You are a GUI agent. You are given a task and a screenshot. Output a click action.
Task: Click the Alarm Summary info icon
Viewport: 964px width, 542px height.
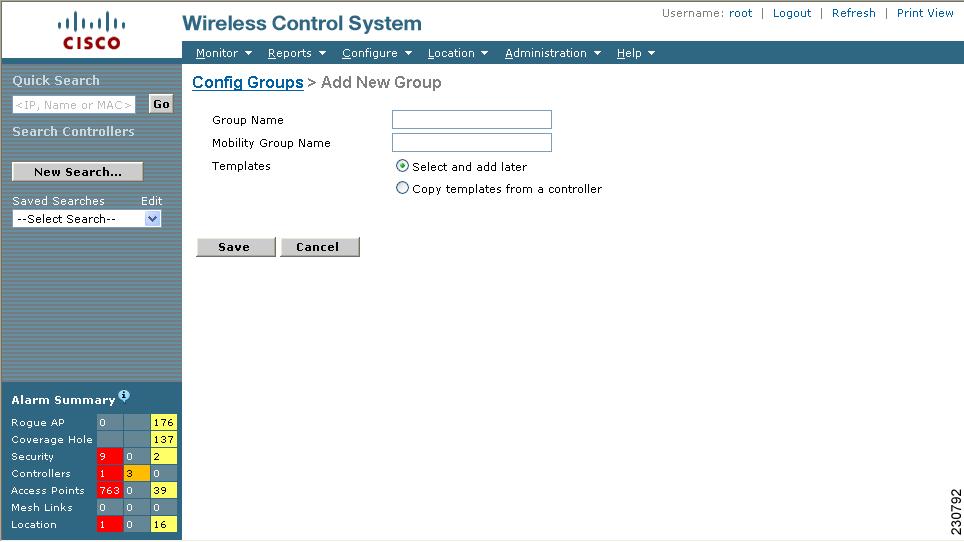pos(124,395)
